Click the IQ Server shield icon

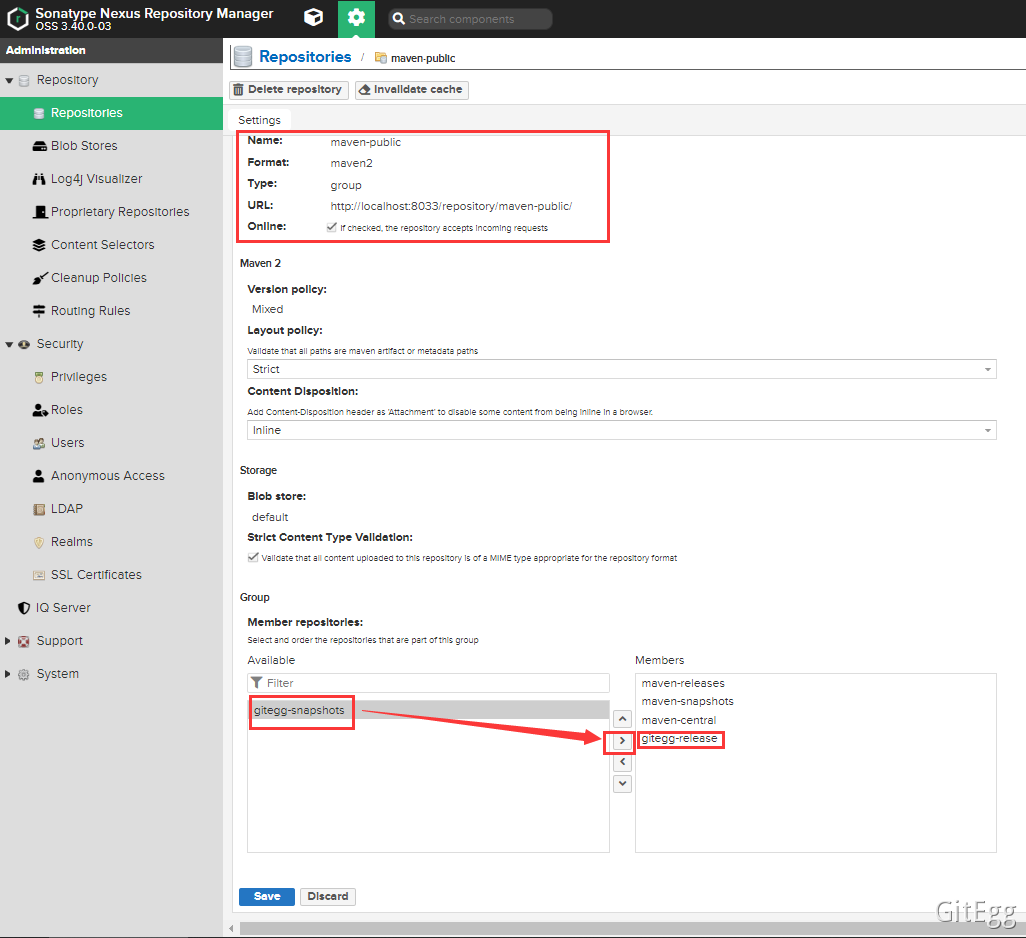click(x=24, y=608)
